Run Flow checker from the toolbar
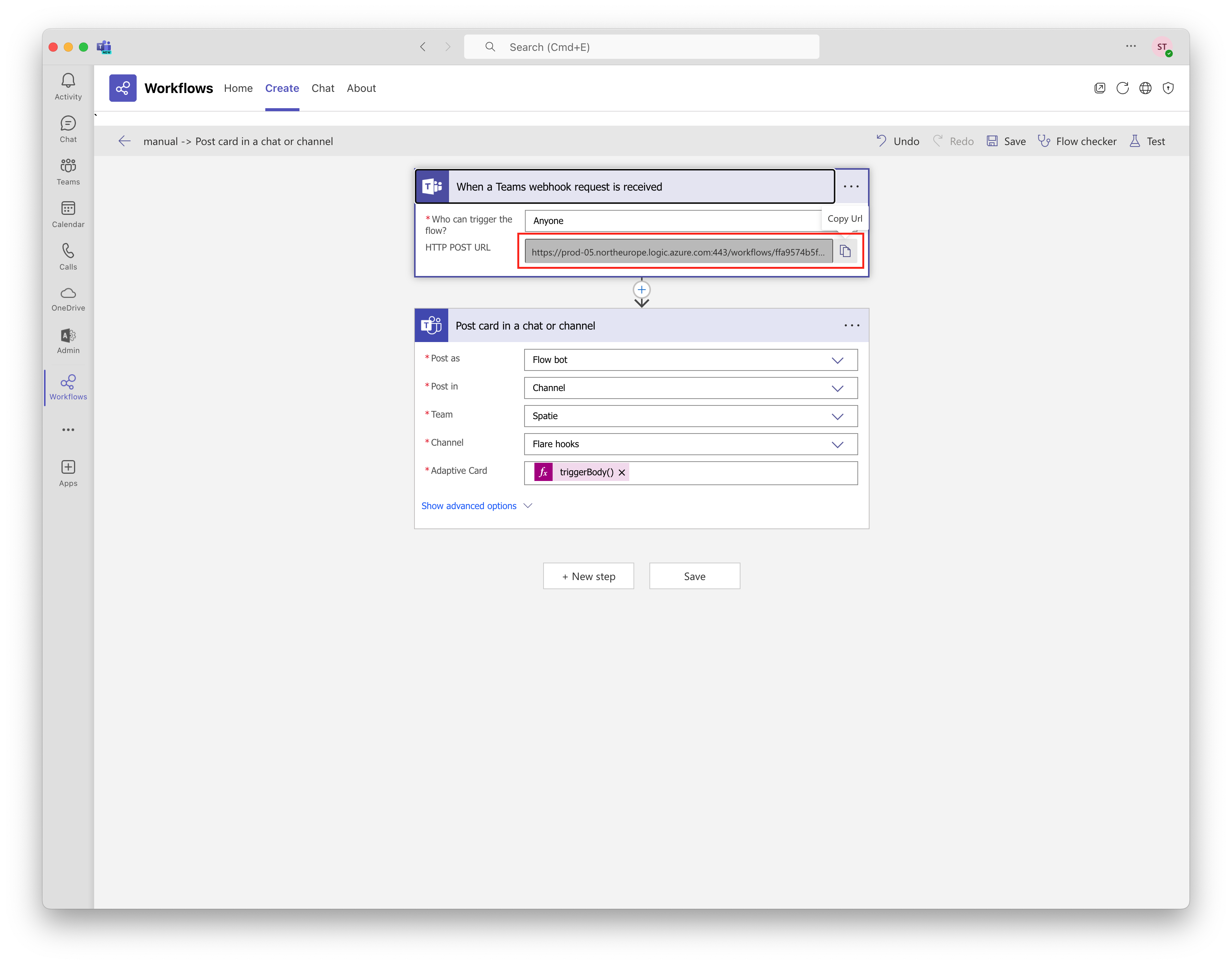1232x965 pixels. 1077,141
